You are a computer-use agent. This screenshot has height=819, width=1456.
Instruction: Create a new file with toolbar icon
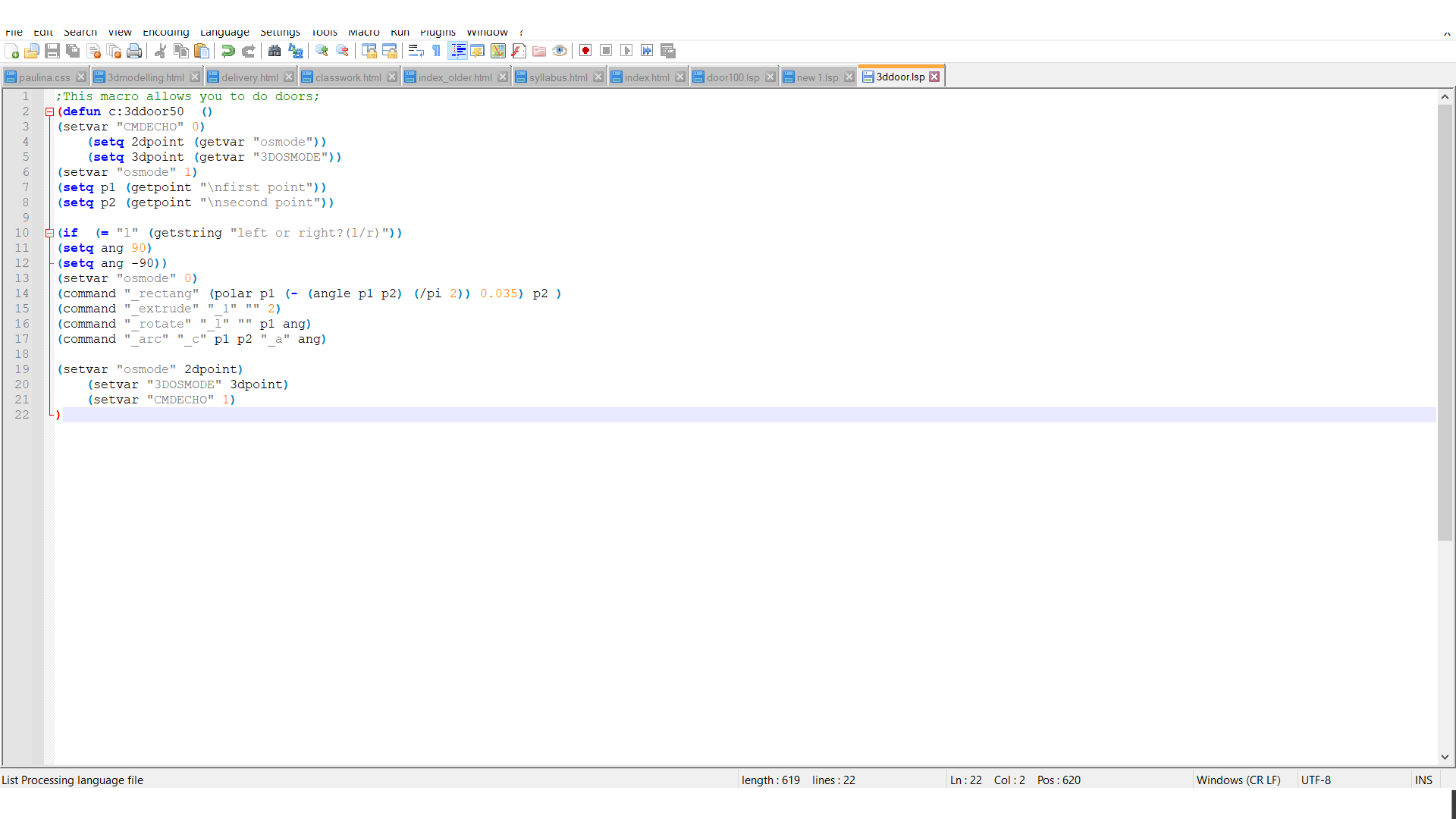(x=12, y=51)
